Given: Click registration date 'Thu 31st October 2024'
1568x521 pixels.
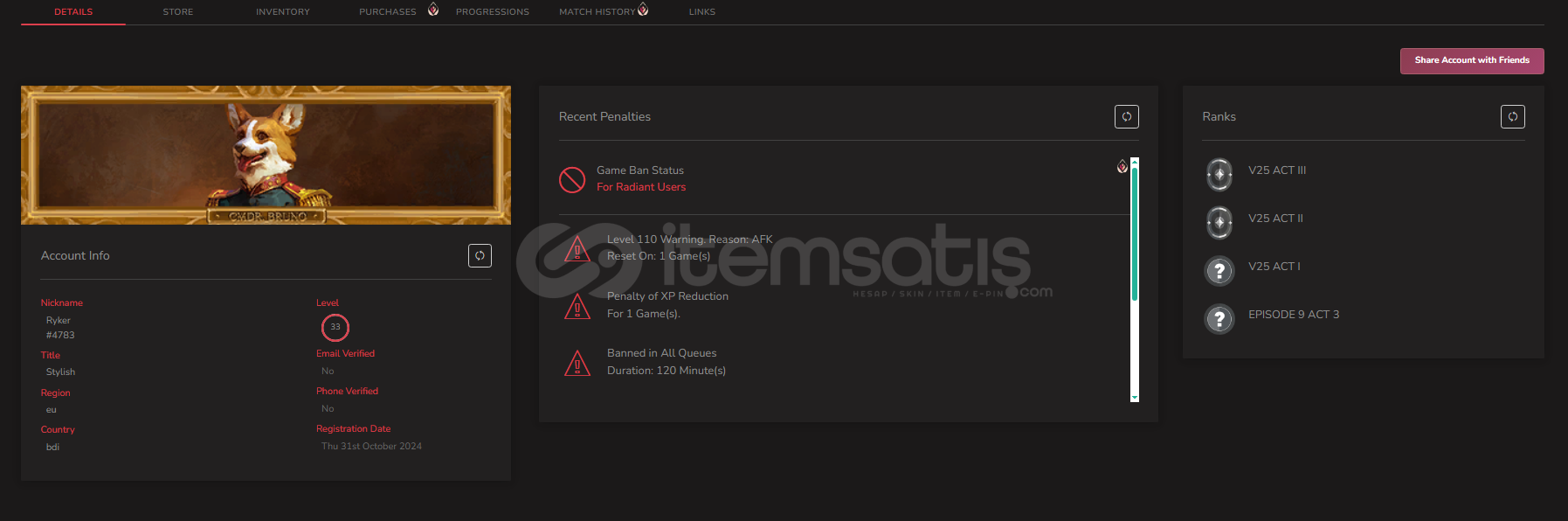Looking at the screenshot, I should (371, 447).
